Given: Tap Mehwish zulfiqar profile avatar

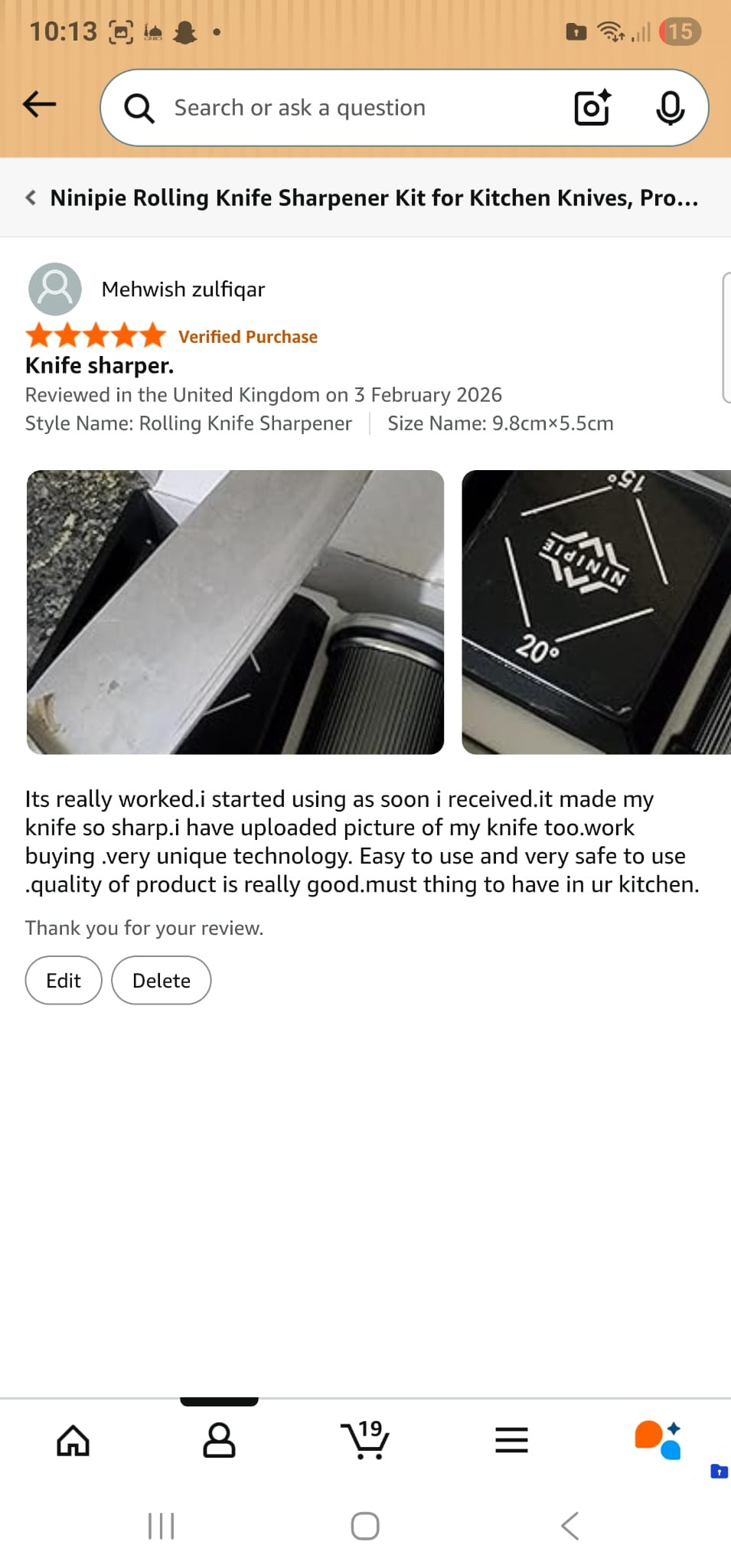Looking at the screenshot, I should [55, 289].
